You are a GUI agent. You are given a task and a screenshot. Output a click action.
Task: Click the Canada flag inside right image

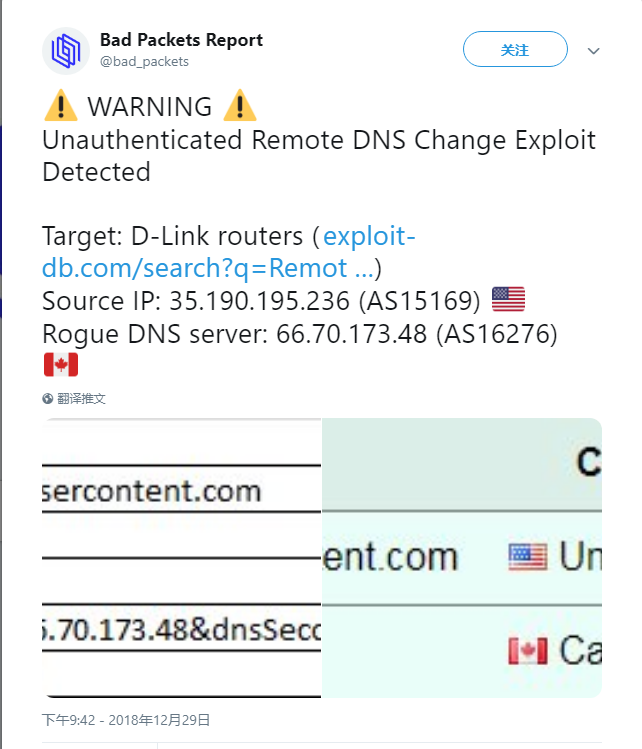point(528,652)
